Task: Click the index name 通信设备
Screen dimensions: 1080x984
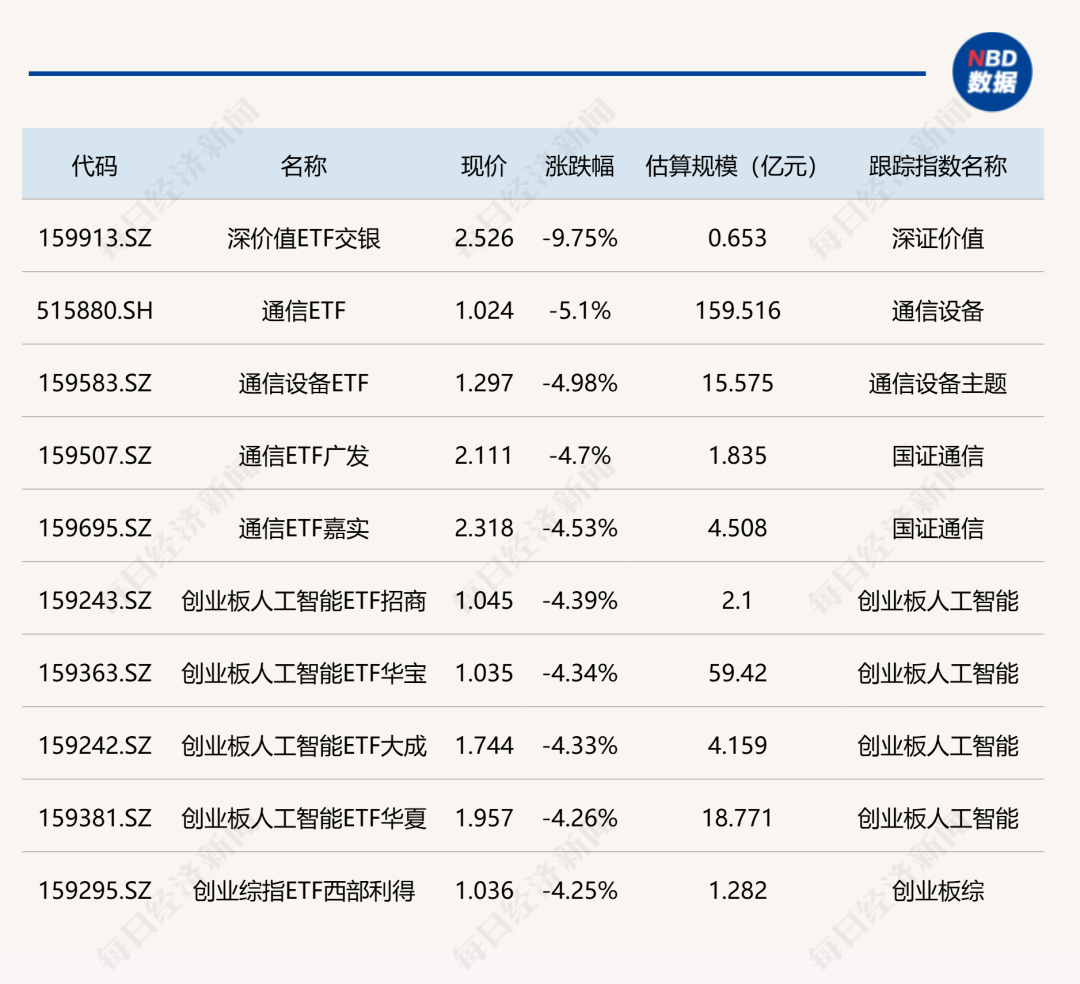Action: point(937,311)
